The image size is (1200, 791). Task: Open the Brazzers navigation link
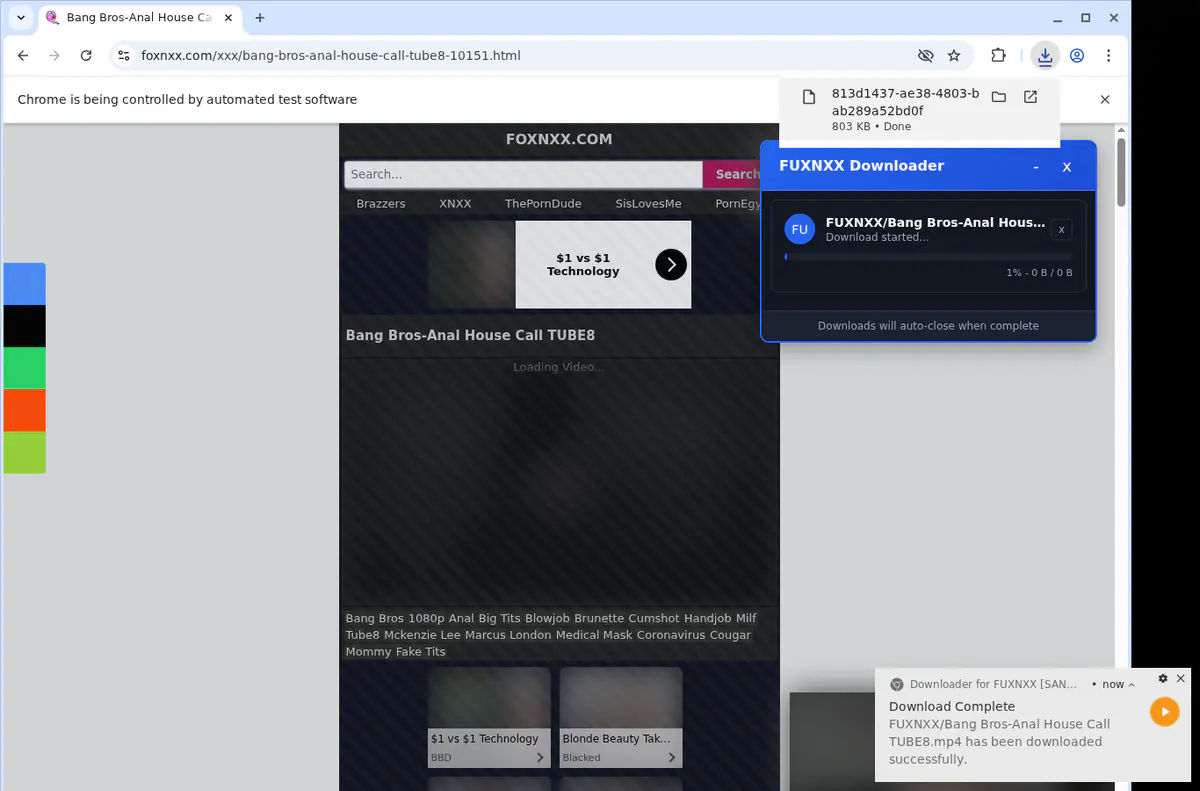(381, 203)
